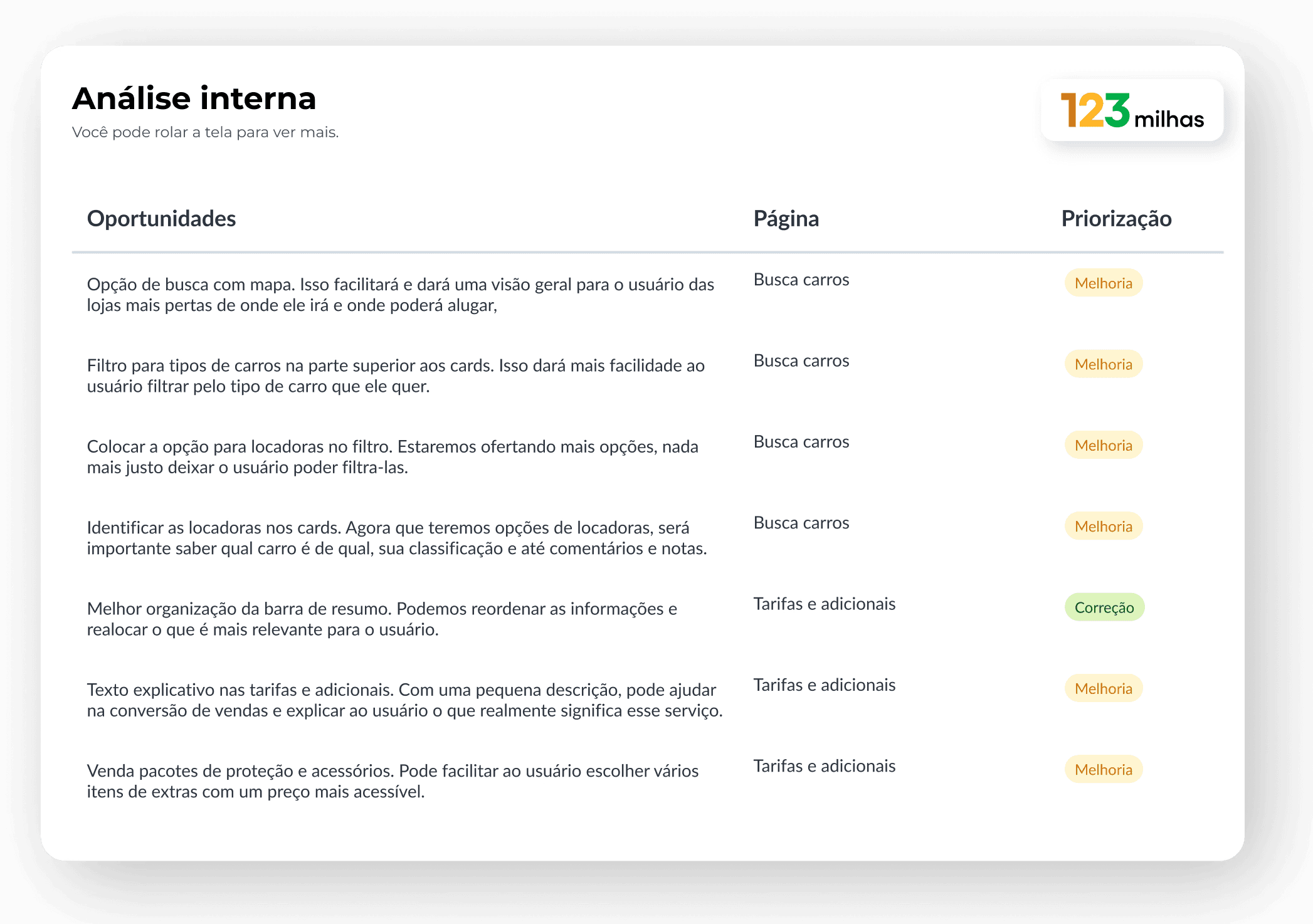
Task: Click Melhoria badge for car type filter
Action: (x=1103, y=364)
